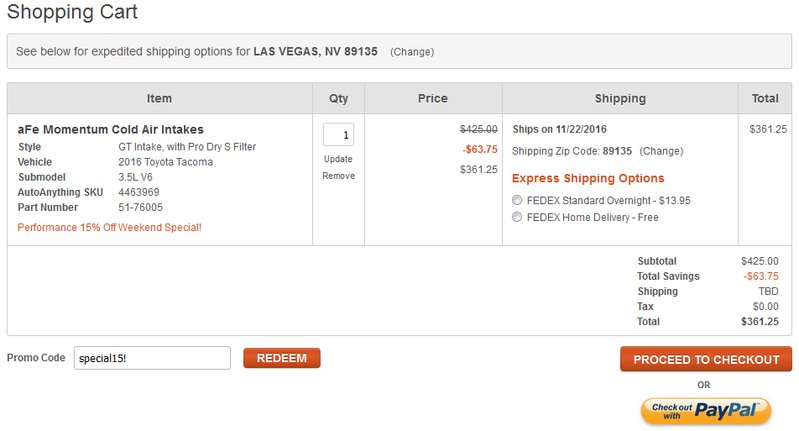This screenshot has height=431, width=799.
Task: Update the item quantity
Action: [338, 159]
